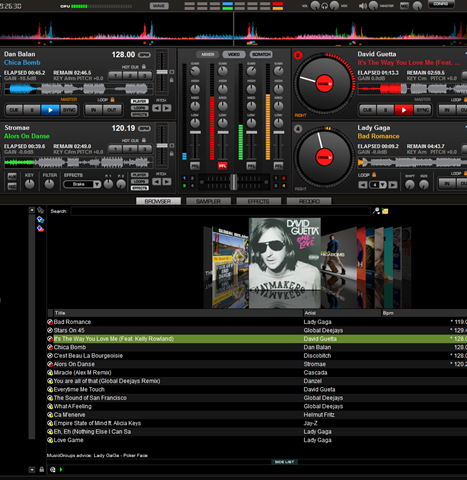Enable PFL on orange mixer channel
467x480 pixels.
tap(278, 166)
